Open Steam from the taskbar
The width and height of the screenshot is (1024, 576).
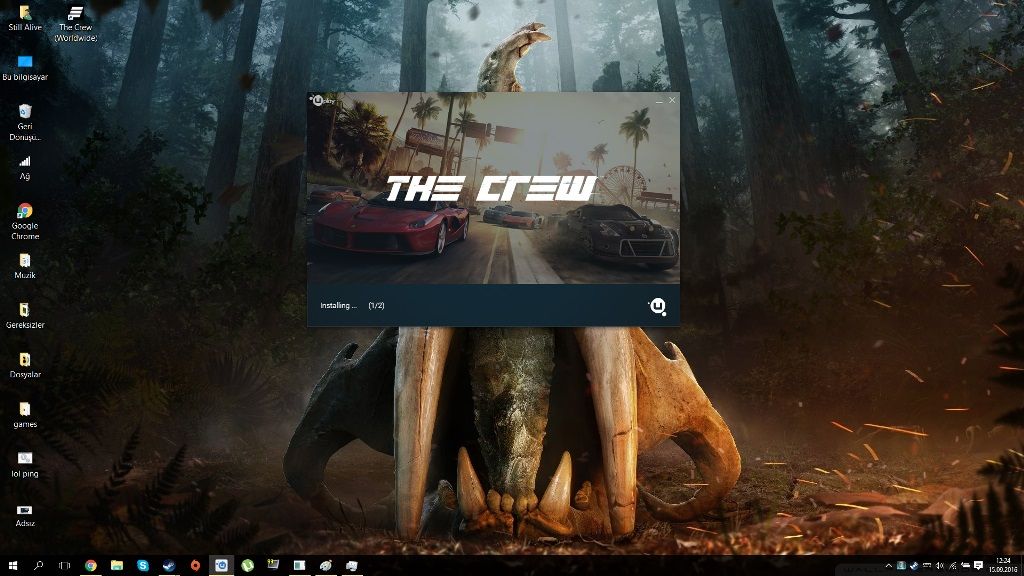pos(169,566)
